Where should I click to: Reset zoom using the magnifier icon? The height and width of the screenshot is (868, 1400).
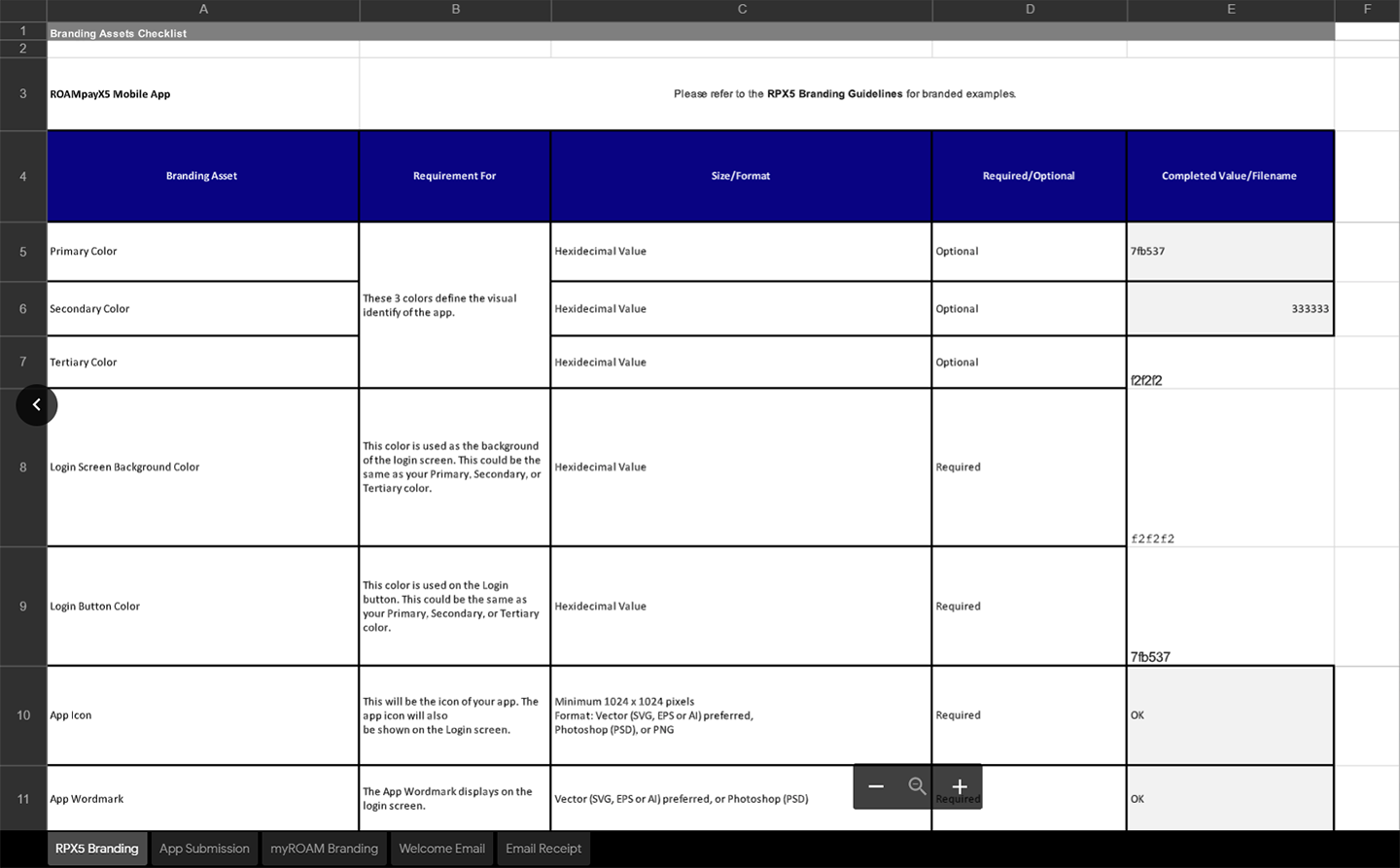tap(917, 786)
